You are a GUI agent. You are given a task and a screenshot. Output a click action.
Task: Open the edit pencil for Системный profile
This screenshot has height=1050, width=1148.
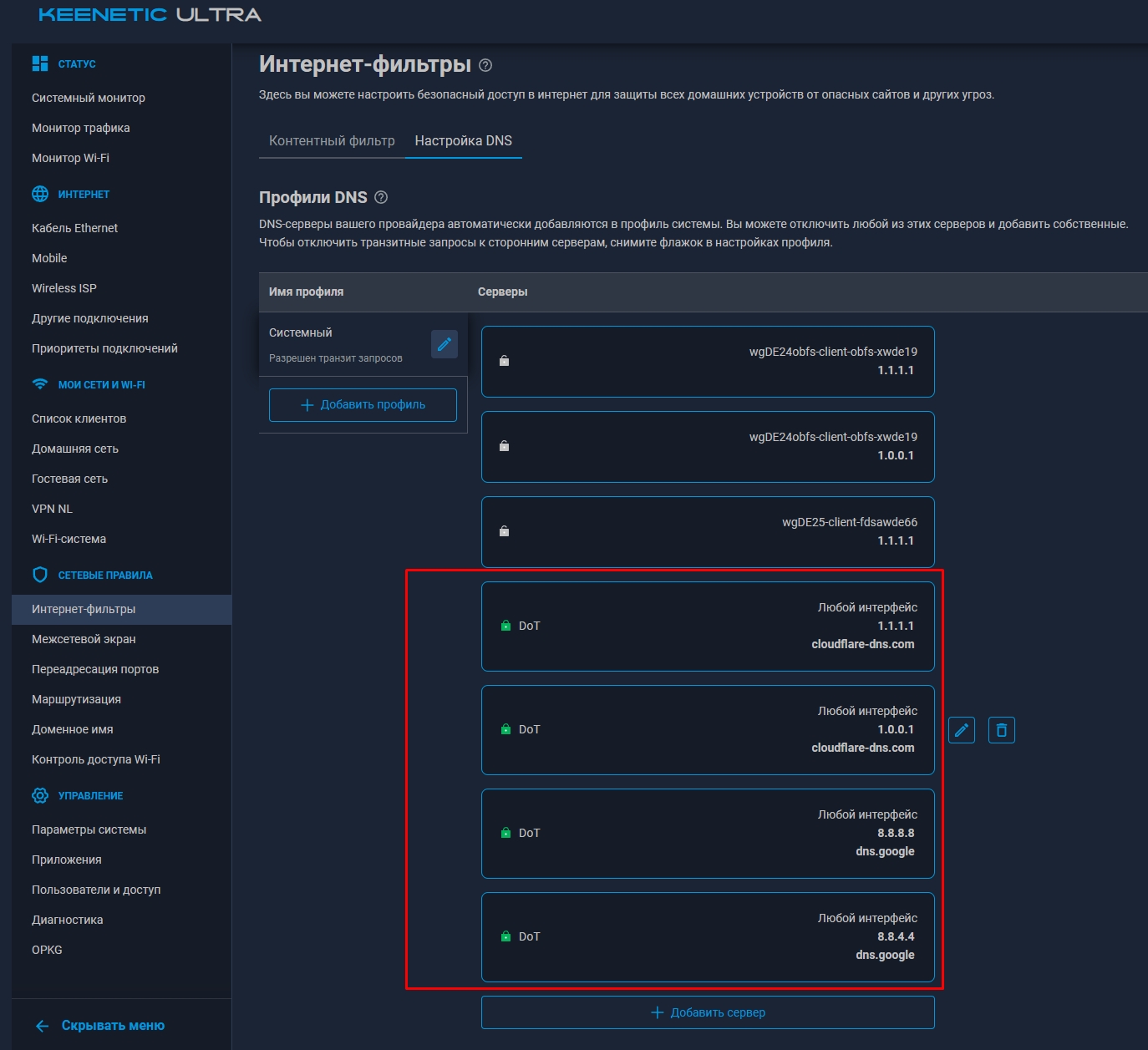click(444, 344)
